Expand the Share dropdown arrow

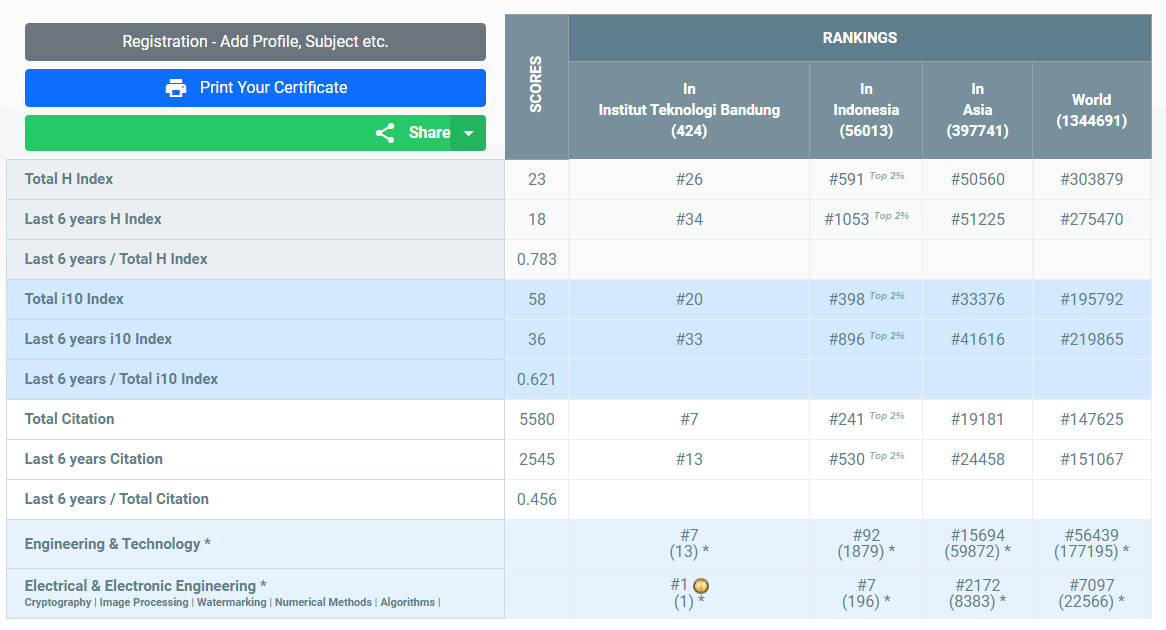[x=468, y=133]
